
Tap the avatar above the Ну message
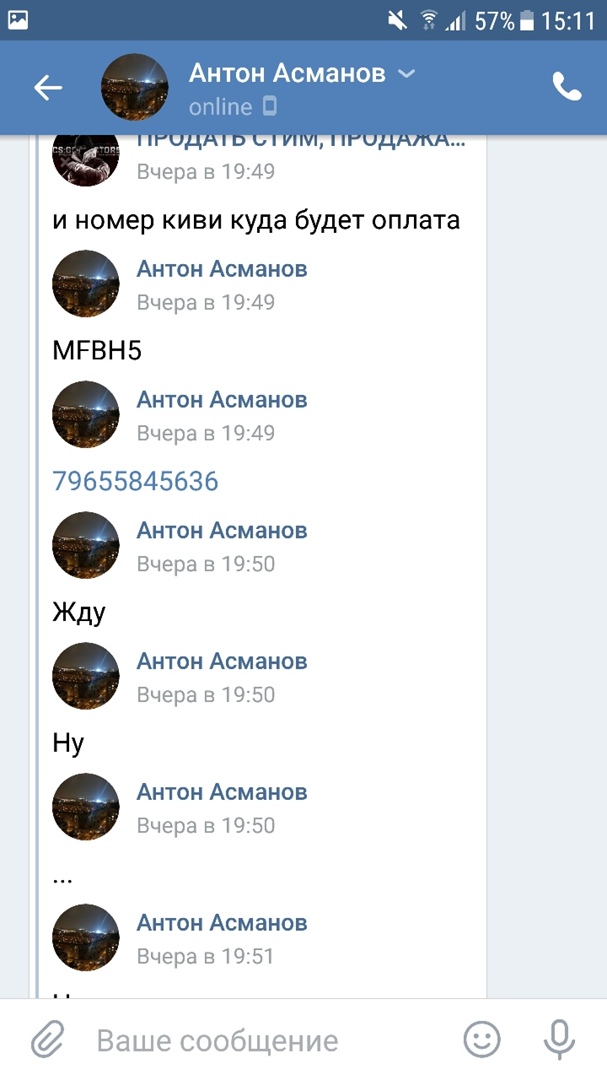point(85,676)
